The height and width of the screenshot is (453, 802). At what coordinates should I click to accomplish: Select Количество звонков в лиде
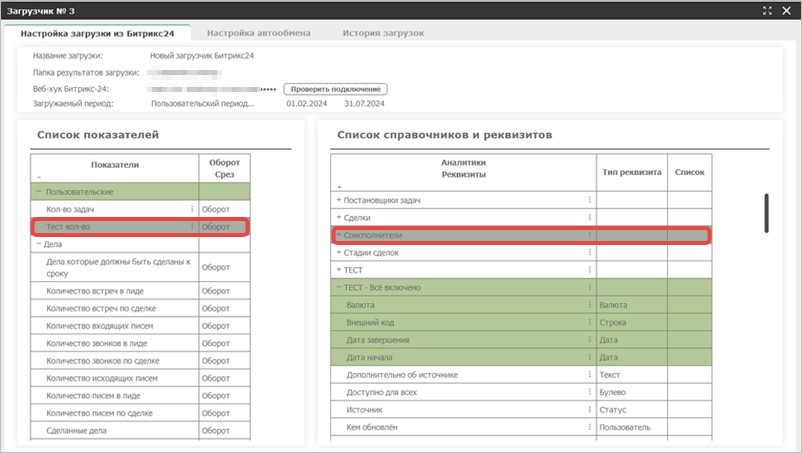point(96,343)
